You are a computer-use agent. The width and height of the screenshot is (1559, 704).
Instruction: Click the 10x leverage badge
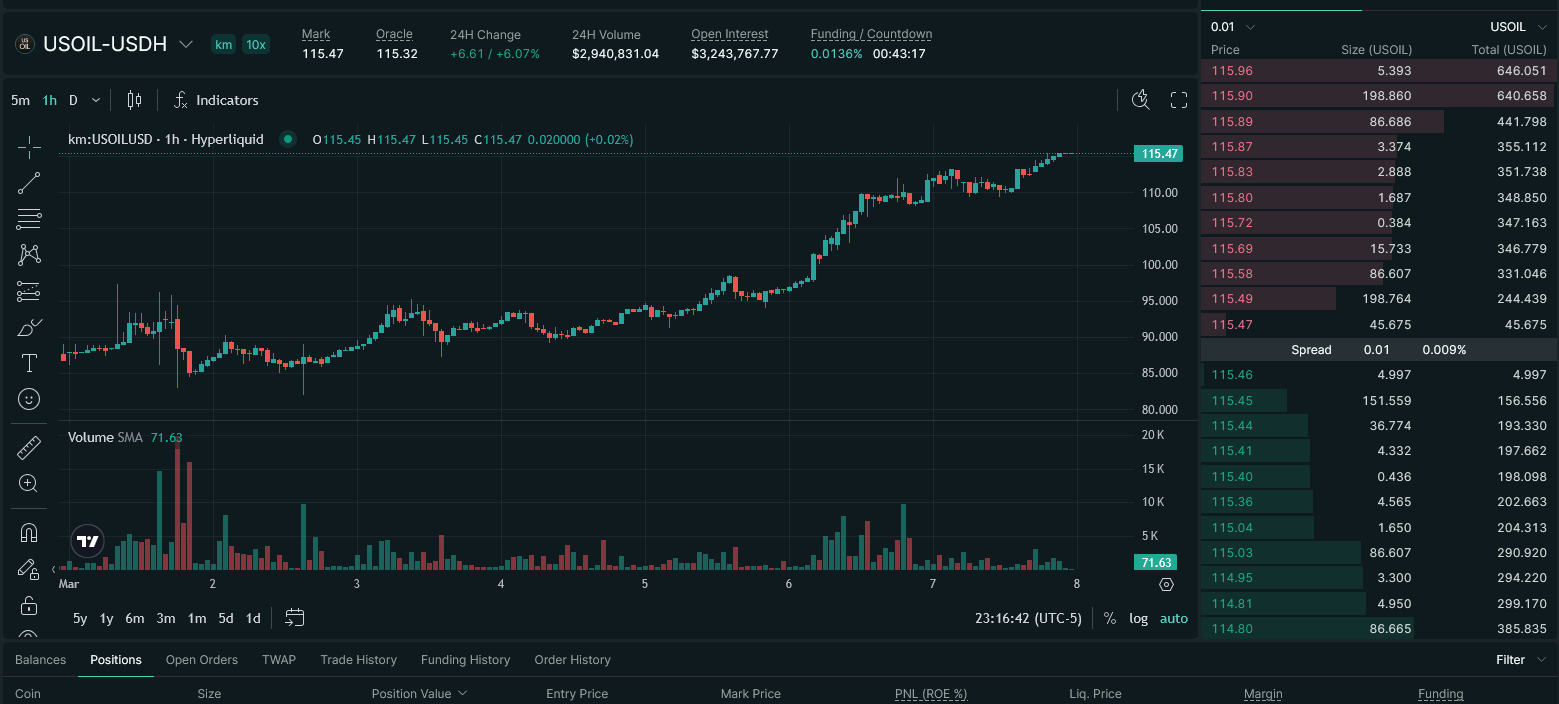tap(256, 44)
